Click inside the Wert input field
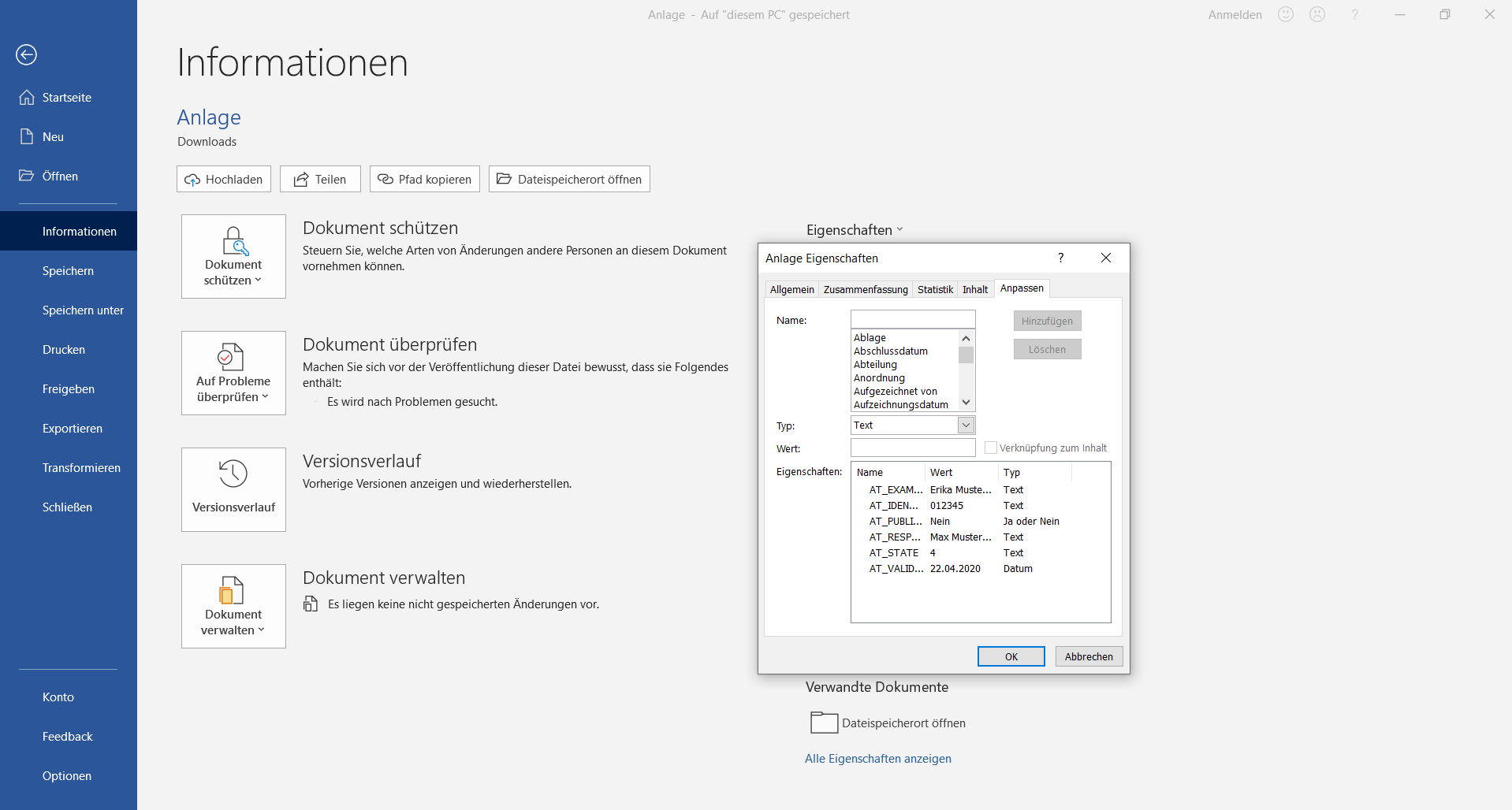The height and width of the screenshot is (810, 1512). point(912,448)
